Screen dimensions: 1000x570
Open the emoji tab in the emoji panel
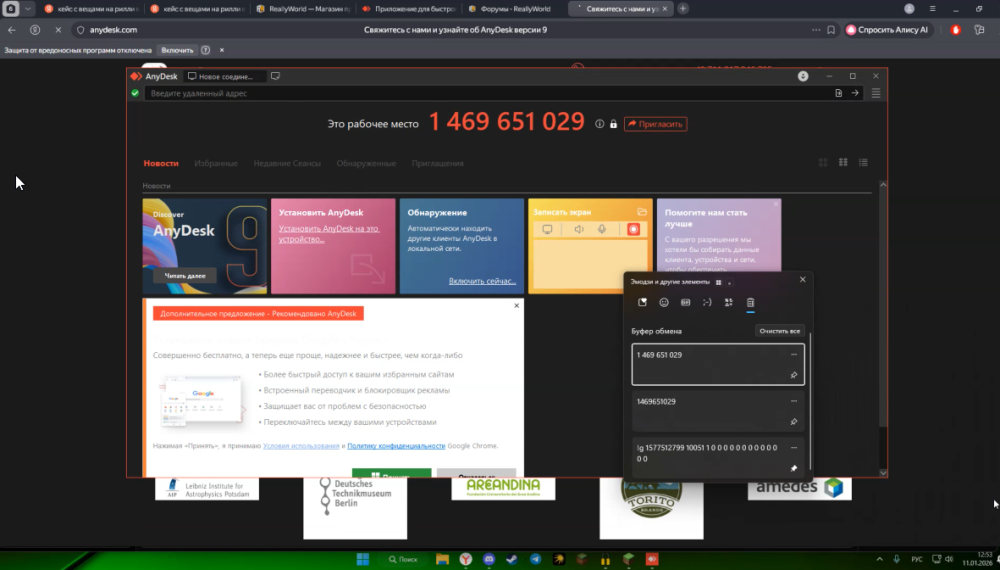pyautogui.click(x=664, y=302)
